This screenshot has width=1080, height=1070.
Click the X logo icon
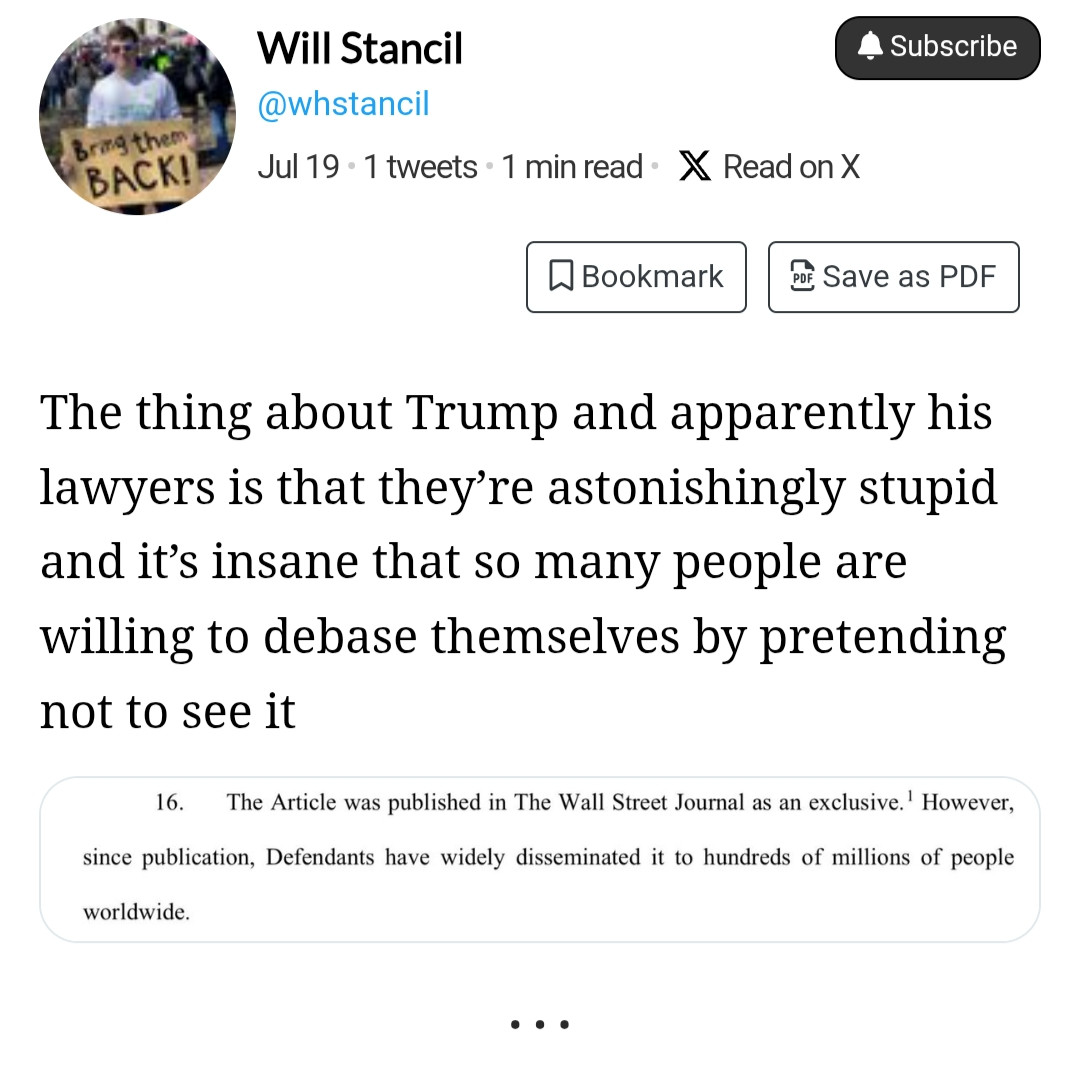pos(694,166)
